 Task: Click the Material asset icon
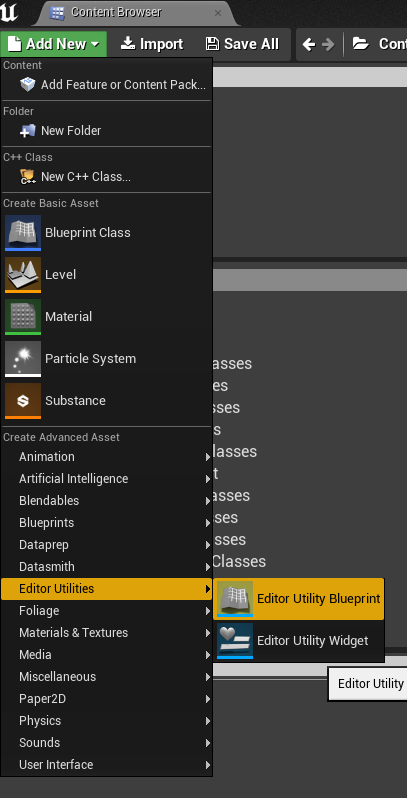(x=23, y=317)
